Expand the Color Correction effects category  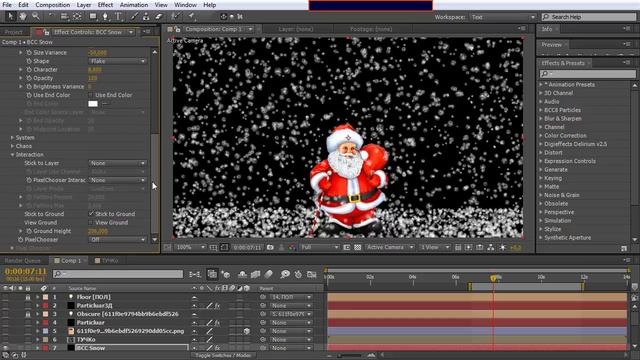(x=541, y=136)
